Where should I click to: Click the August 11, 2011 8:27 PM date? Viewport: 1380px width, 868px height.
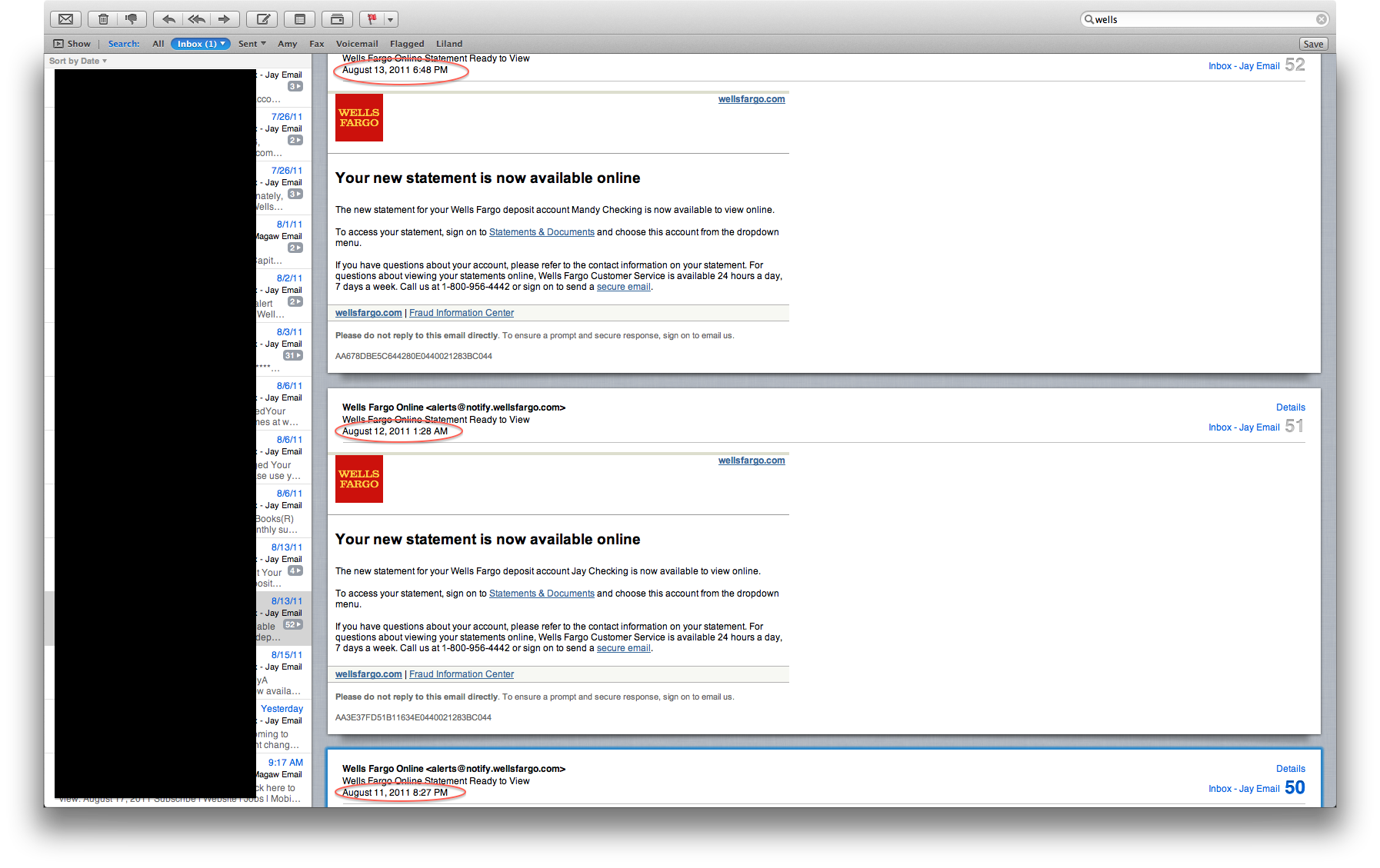click(395, 793)
